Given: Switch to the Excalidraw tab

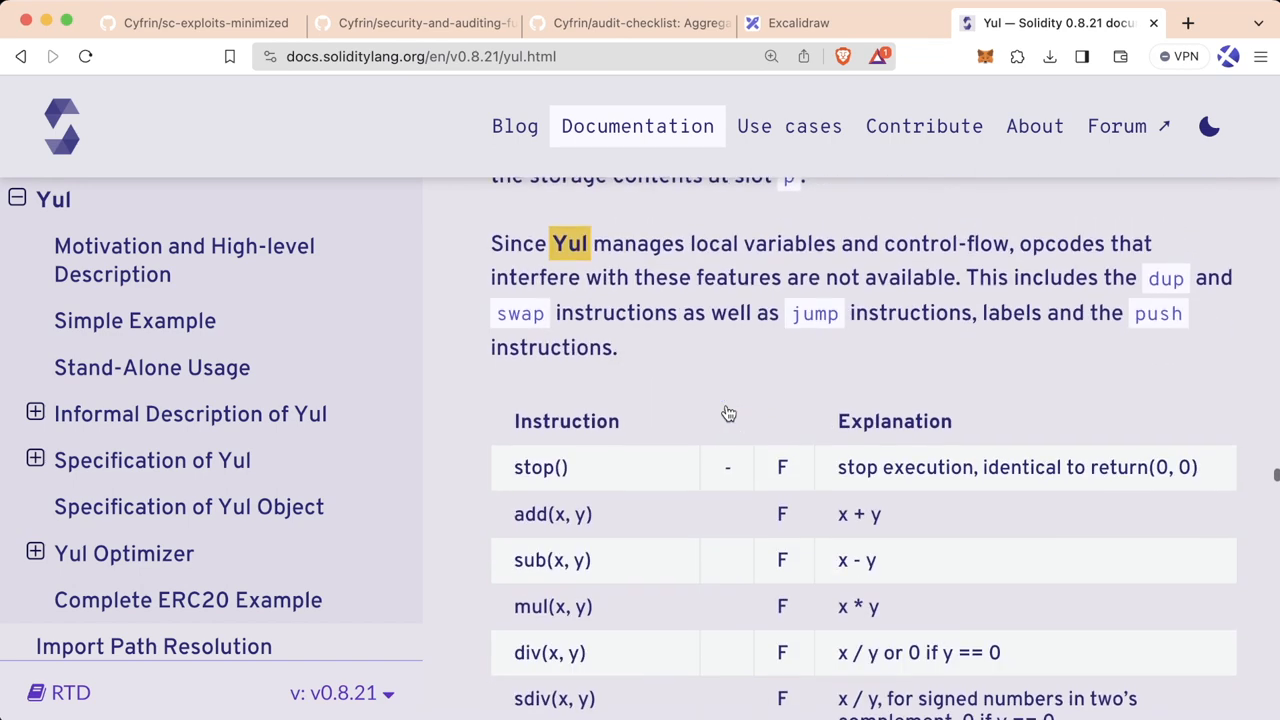Looking at the screenshot, I should [x=798, y=22].
